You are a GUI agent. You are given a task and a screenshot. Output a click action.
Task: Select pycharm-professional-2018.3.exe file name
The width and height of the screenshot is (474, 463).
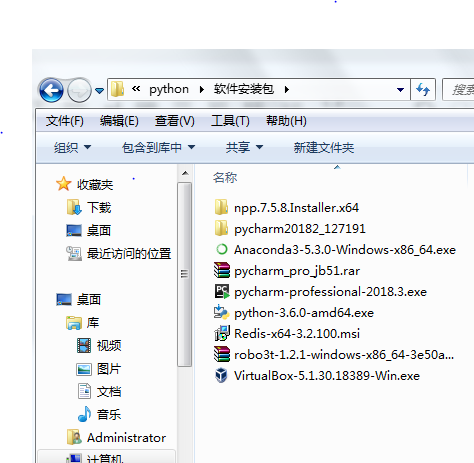[330, 292]
